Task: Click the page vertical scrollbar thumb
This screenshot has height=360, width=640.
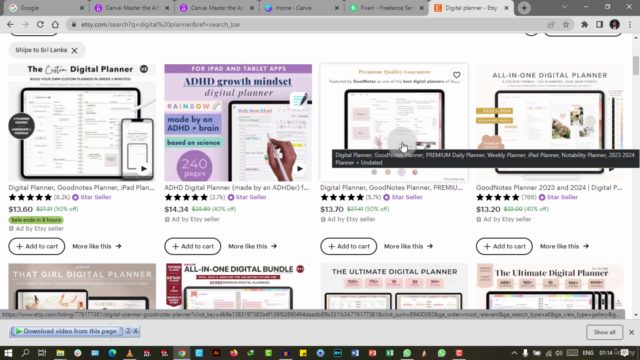Action: coord(636,66)
